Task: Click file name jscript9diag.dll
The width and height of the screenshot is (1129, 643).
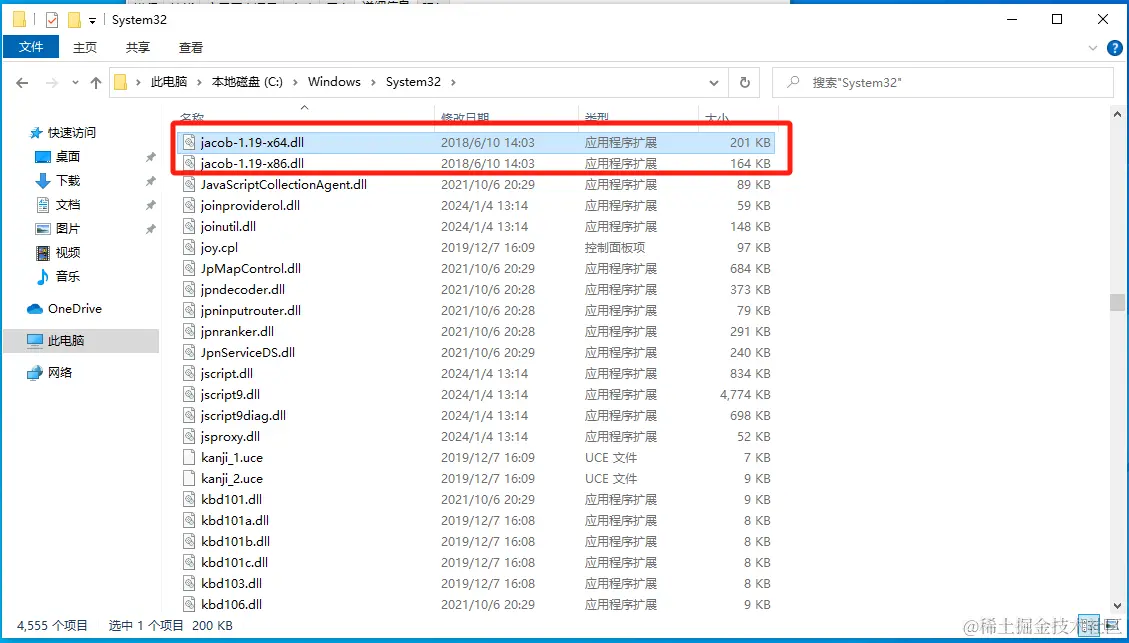Action: (x=243, y=415)
